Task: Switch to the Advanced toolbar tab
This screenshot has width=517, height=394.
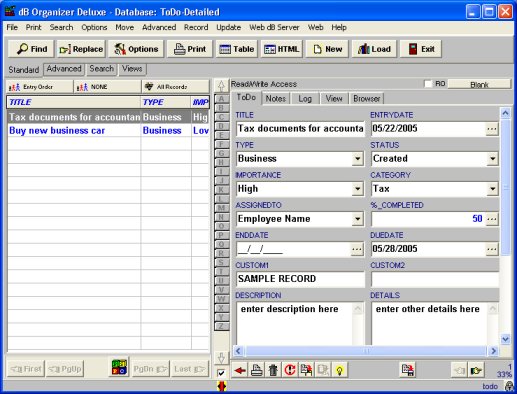Action: click(64, 69)
